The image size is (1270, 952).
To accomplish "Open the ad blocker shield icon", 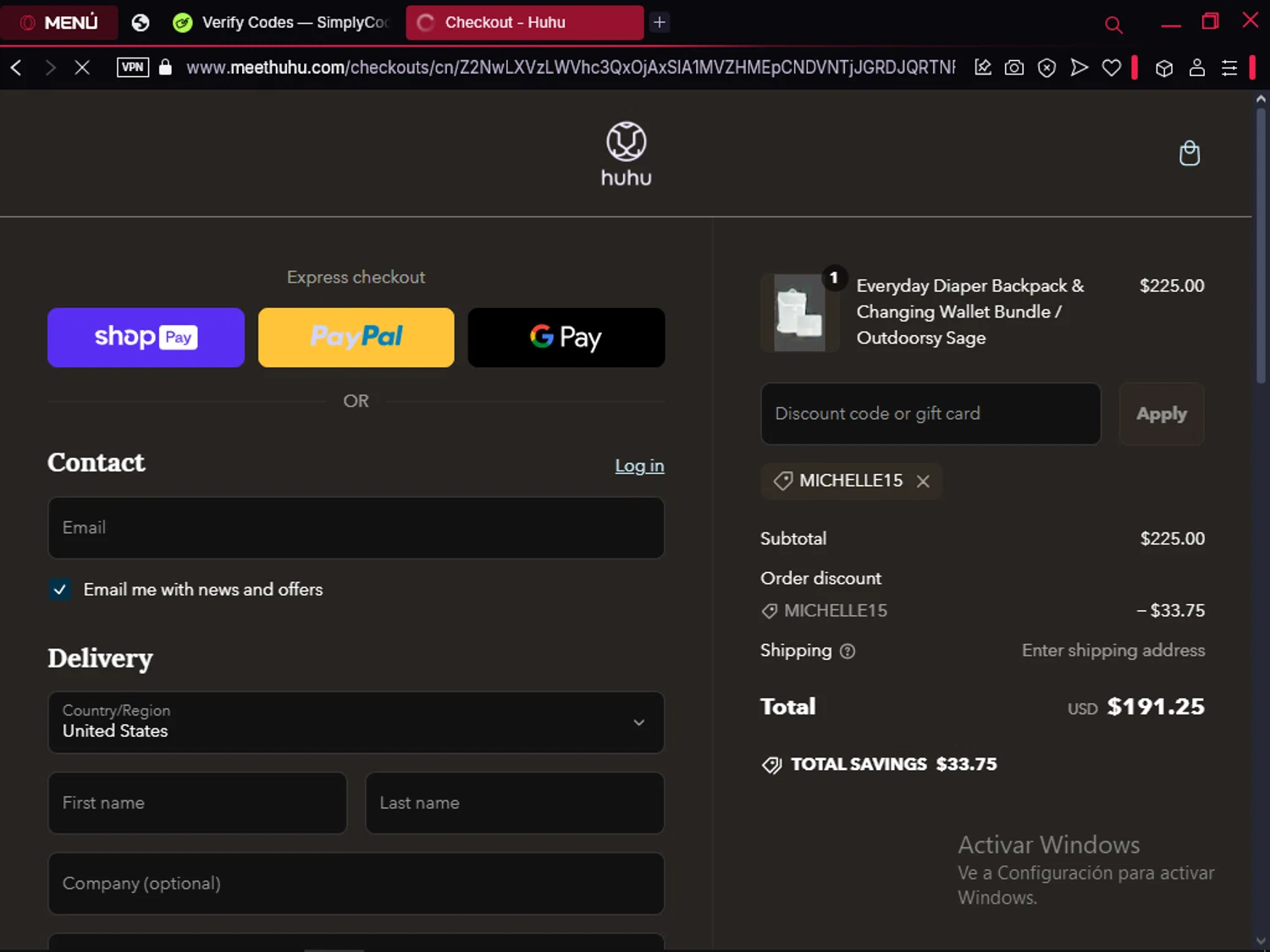I will tap(1046, 68).
